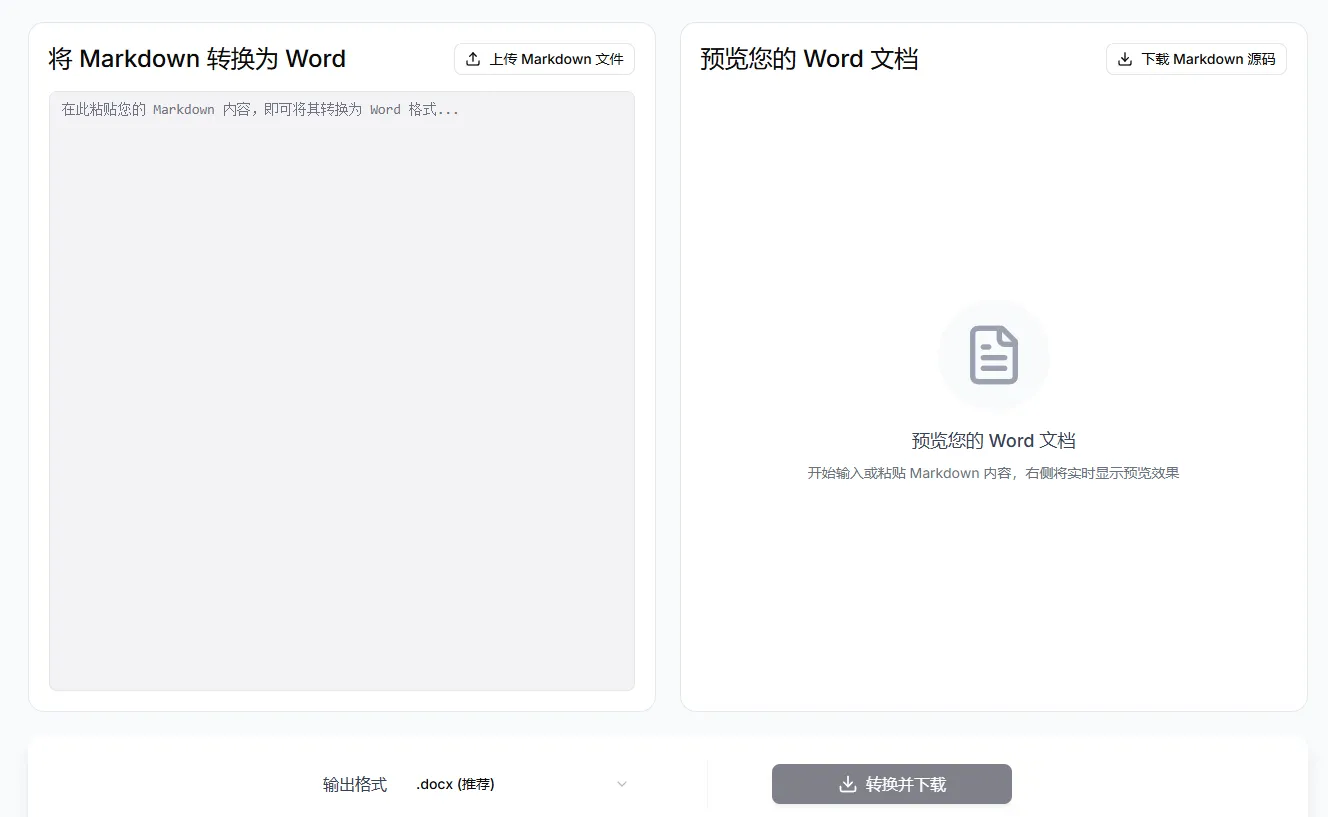The width and height of the screenshot is (1328, 817).
Task: Click the word 源码 on download button
Action: coord(1261,59)
